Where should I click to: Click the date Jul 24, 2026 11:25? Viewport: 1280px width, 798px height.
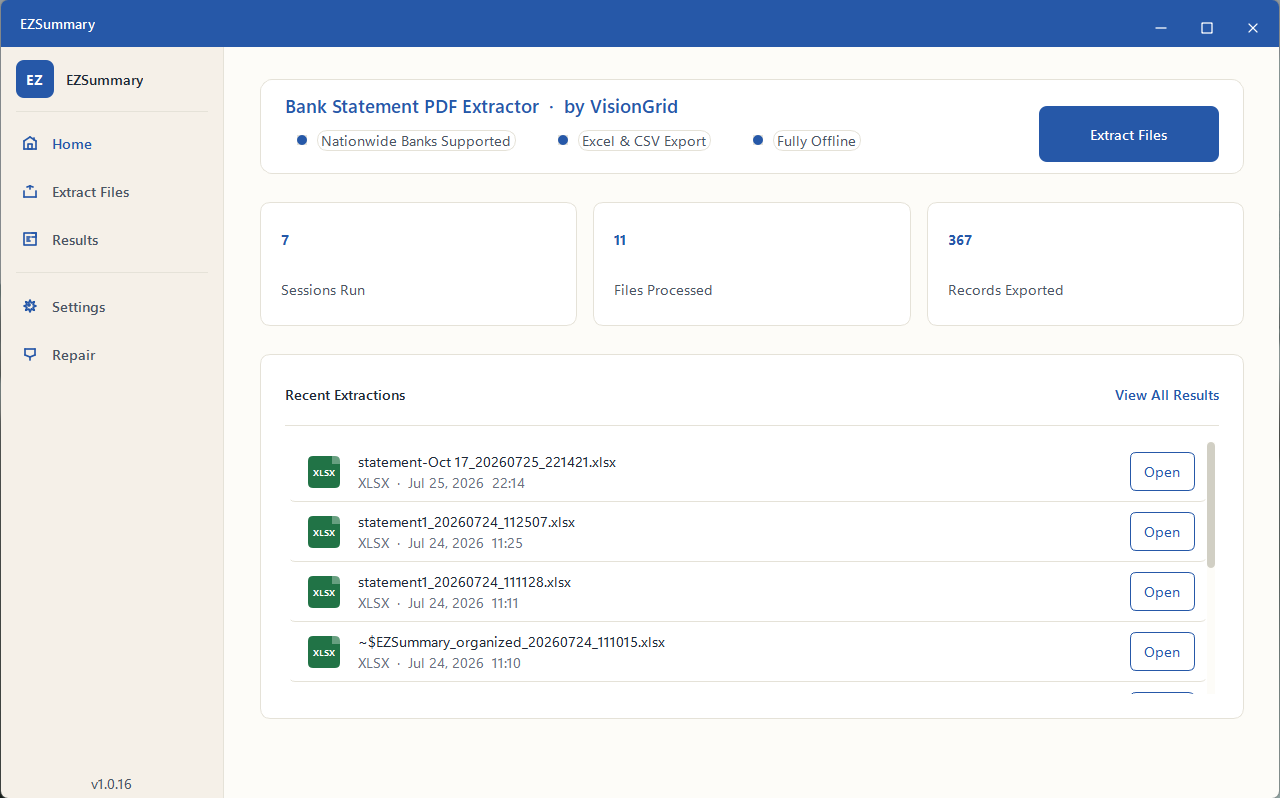point(465,543)
